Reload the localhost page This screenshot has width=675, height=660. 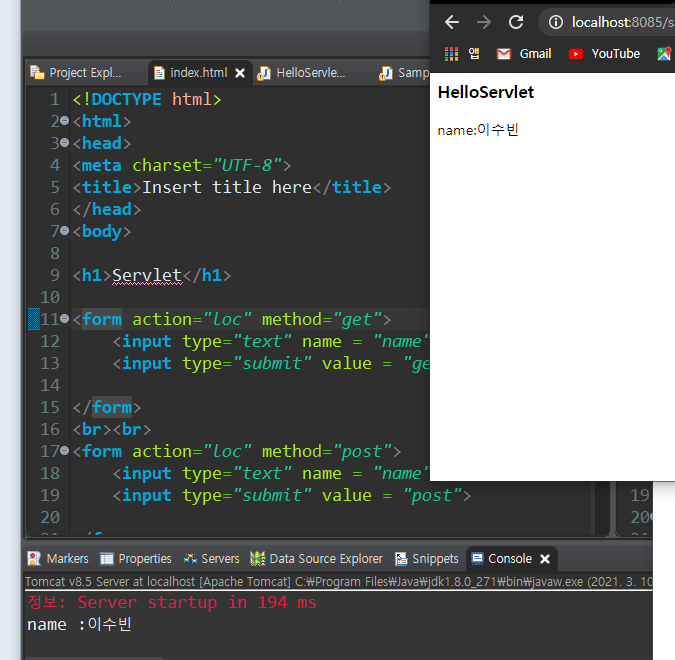point(516,22)
